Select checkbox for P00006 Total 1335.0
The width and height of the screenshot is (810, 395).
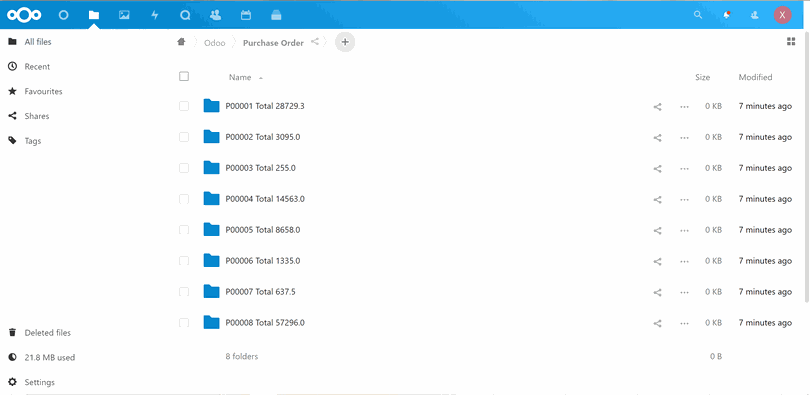pos(184,261)
